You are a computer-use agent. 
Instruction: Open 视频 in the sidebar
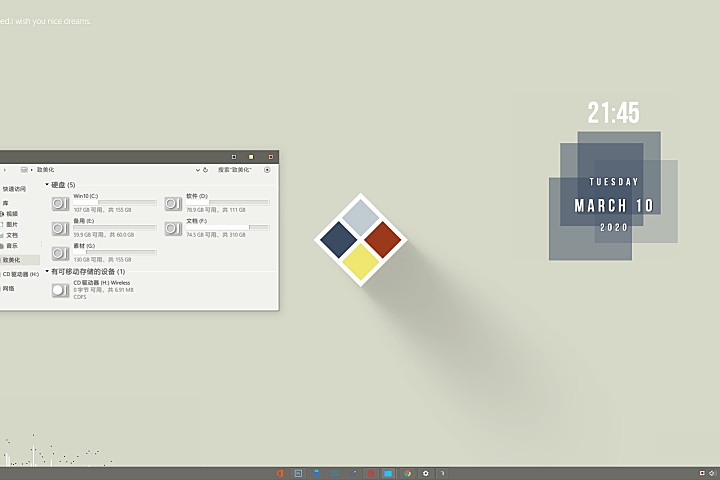click(12, 214)
